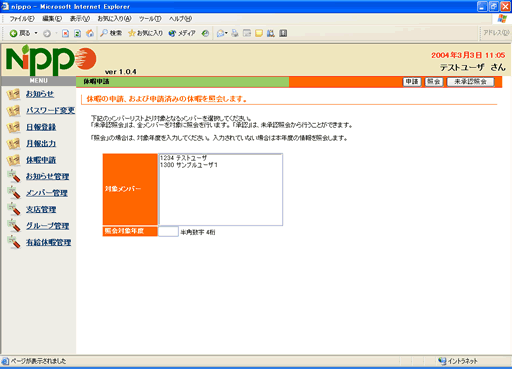Open the 表示(V) menu

click(80, 19)
